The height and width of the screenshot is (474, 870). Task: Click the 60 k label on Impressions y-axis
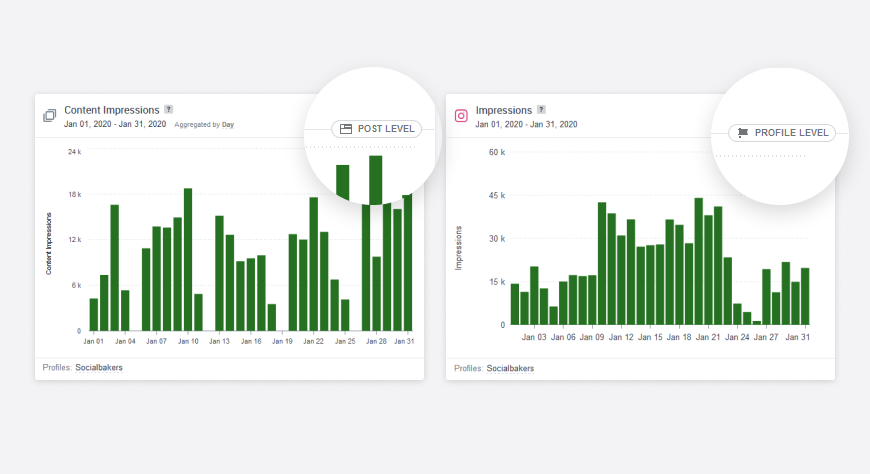(x=496, y=152)
